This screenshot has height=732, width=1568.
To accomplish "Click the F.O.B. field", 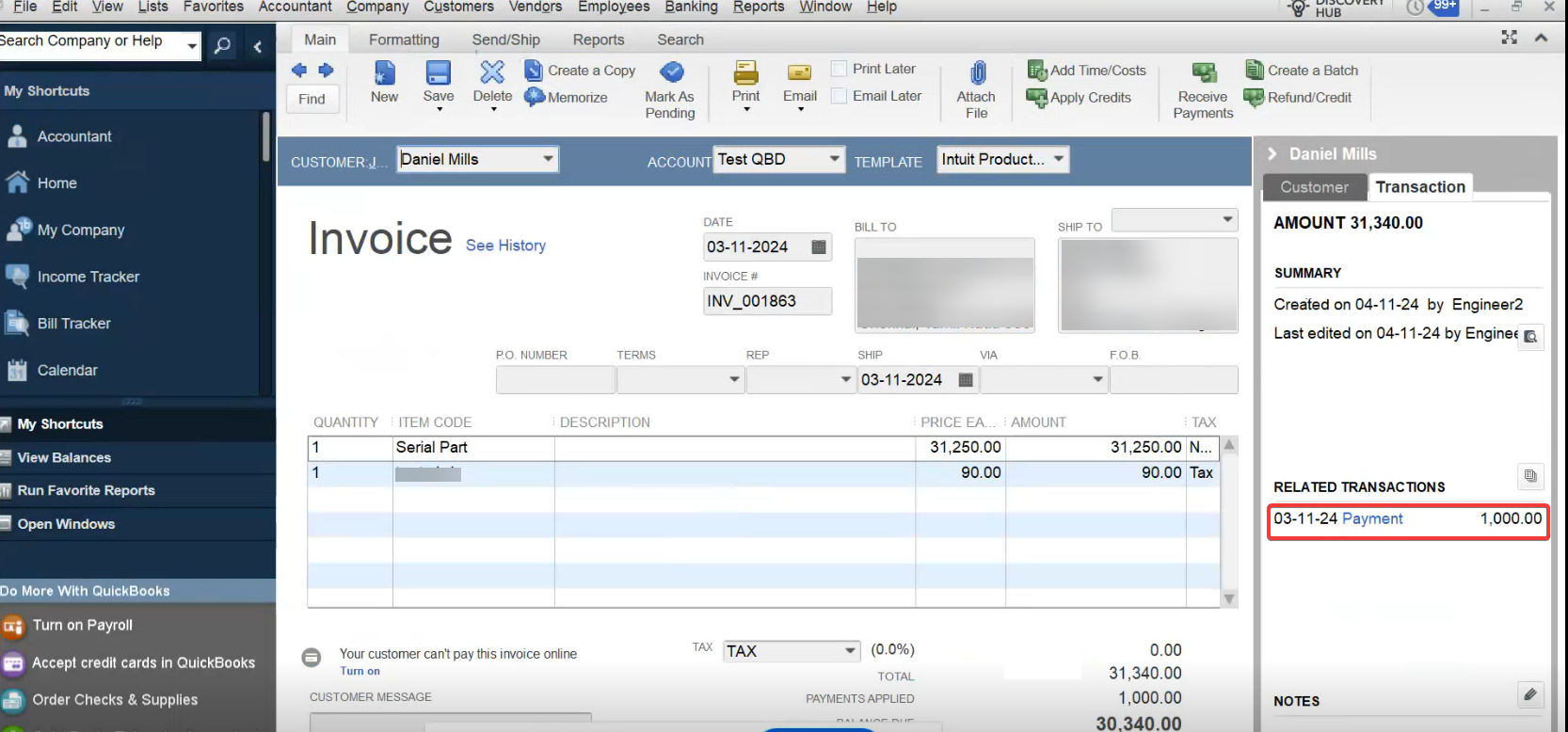I will click(x=1174, y=380).
